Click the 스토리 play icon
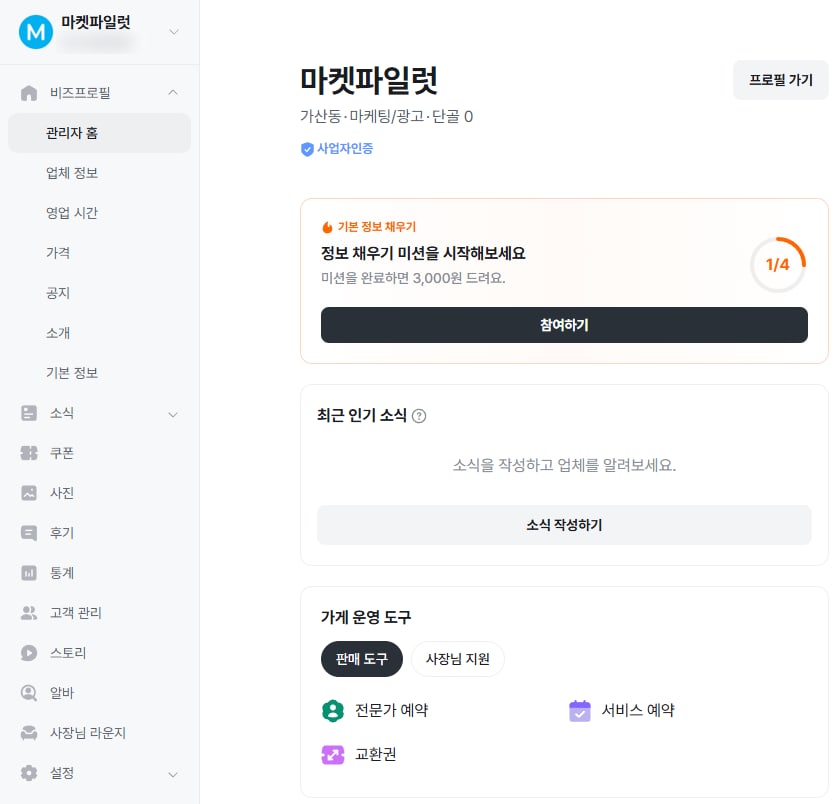The width and height of the screenshot is (836, 804). click(29, 653)
